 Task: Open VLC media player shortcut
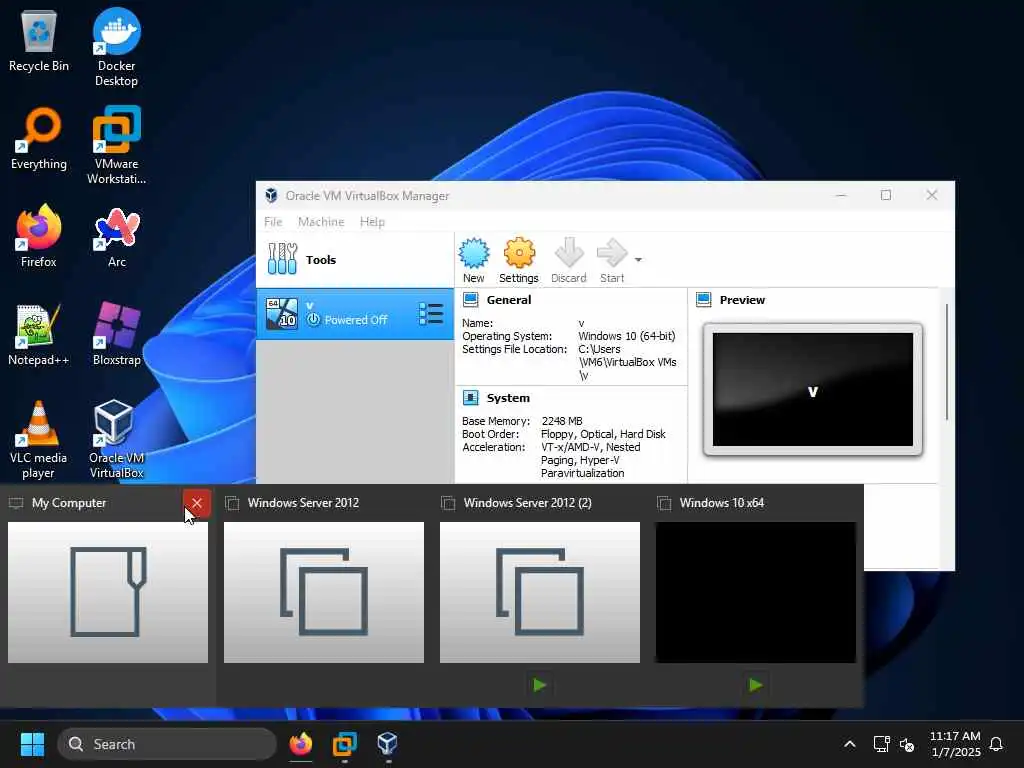coord(39,439)
